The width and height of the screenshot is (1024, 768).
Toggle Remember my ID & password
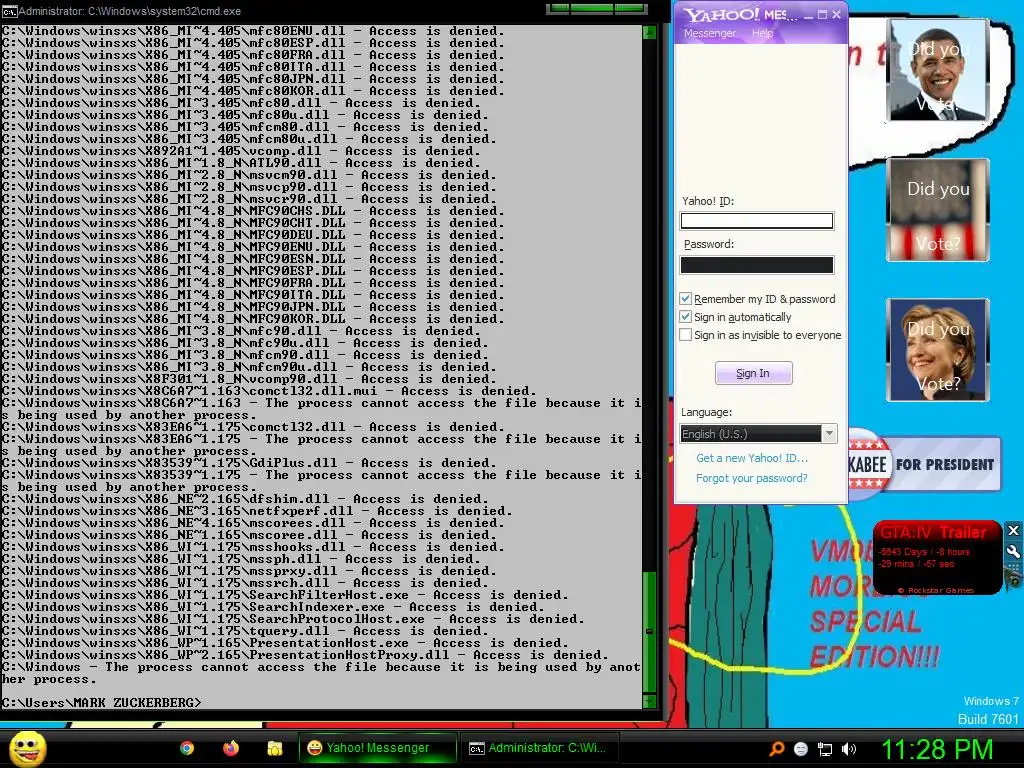click(x=685, y=298)
